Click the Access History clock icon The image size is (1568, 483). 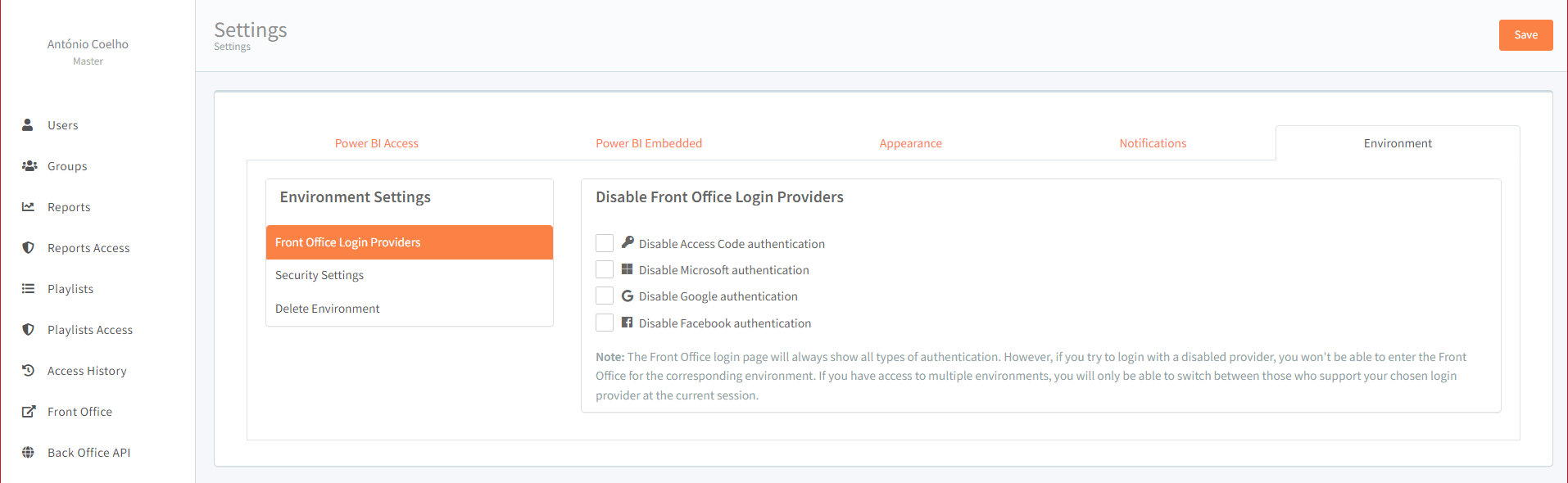(x=28, y=370)
